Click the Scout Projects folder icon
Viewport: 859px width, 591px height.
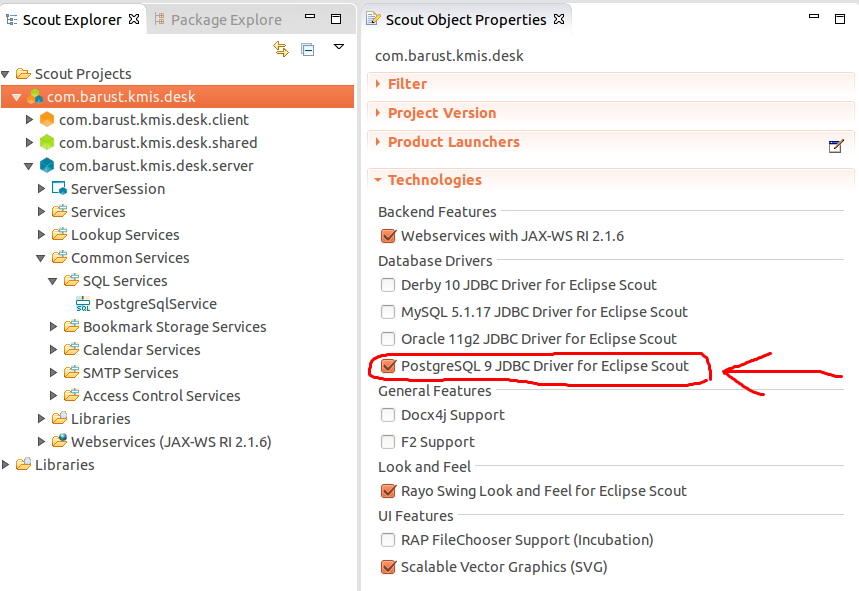(23, 73)
